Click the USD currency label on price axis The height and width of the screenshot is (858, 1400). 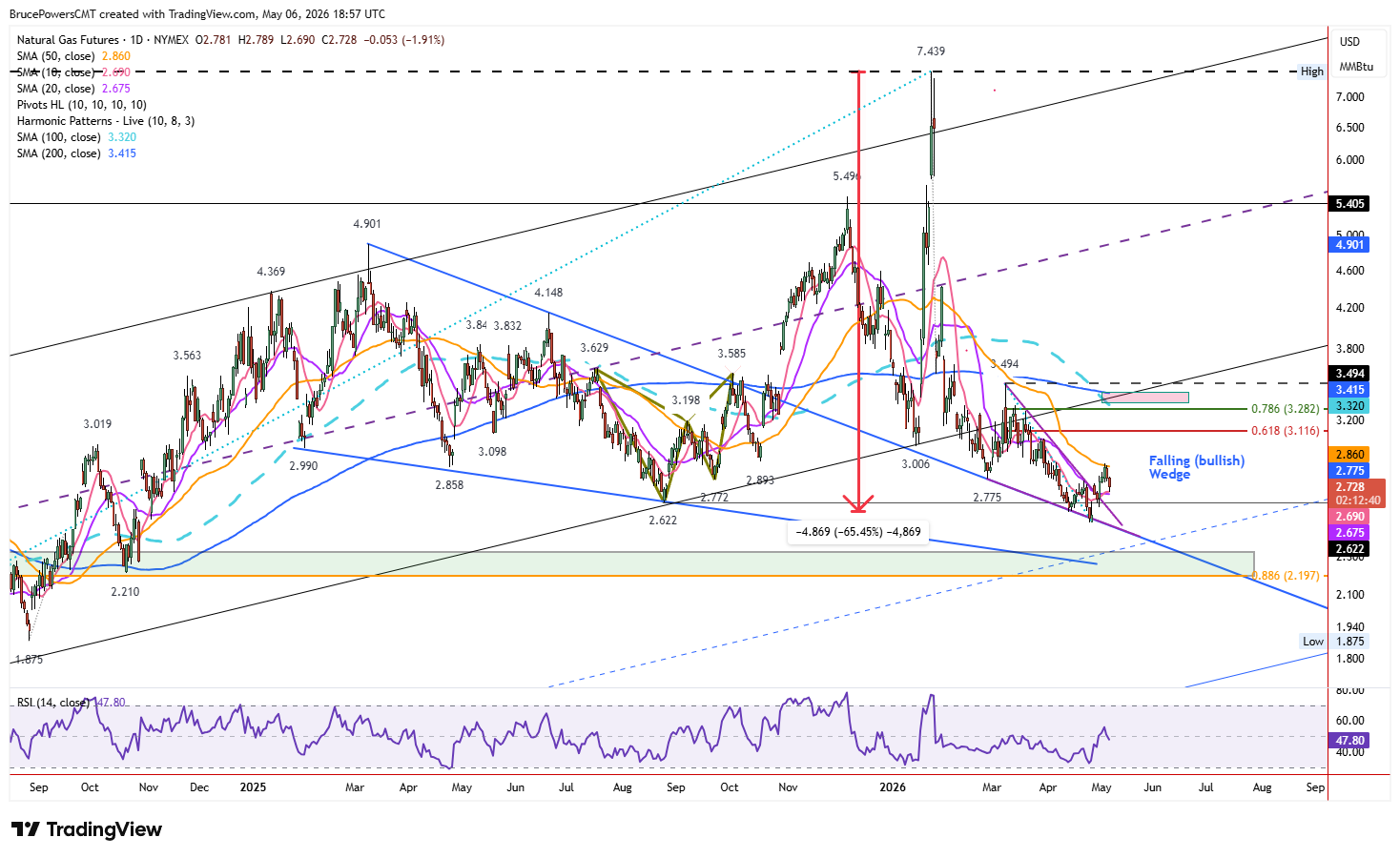point(1349,42)
